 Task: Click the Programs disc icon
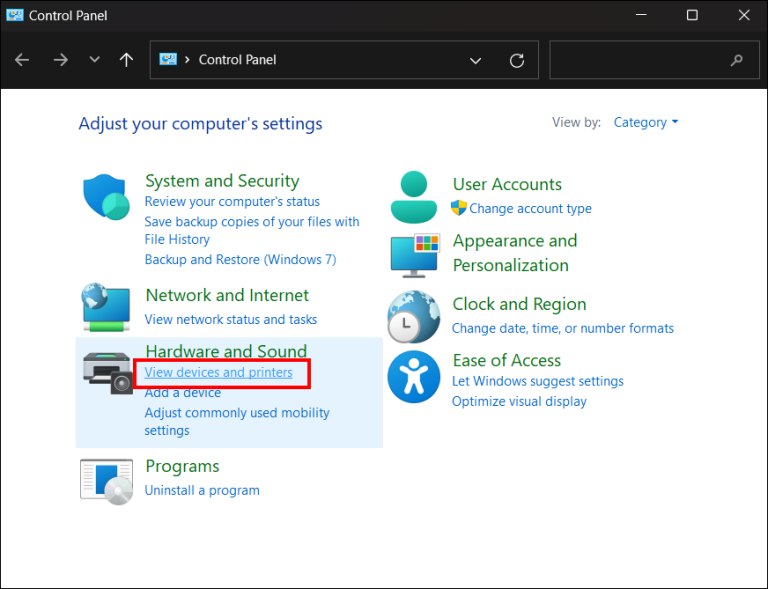[x=106, y=480]
